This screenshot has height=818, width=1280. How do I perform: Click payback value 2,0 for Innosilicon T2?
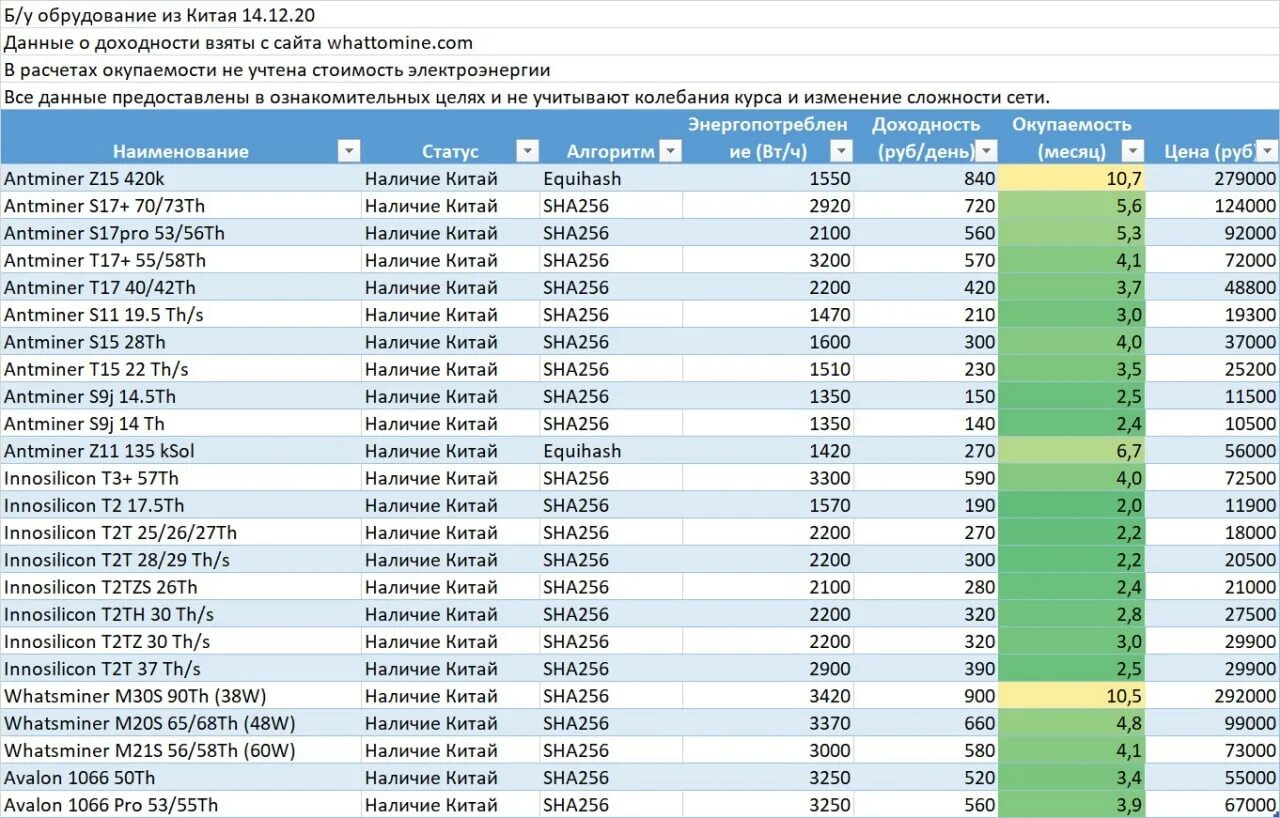pyautogui.click(x=1072, y=505)
